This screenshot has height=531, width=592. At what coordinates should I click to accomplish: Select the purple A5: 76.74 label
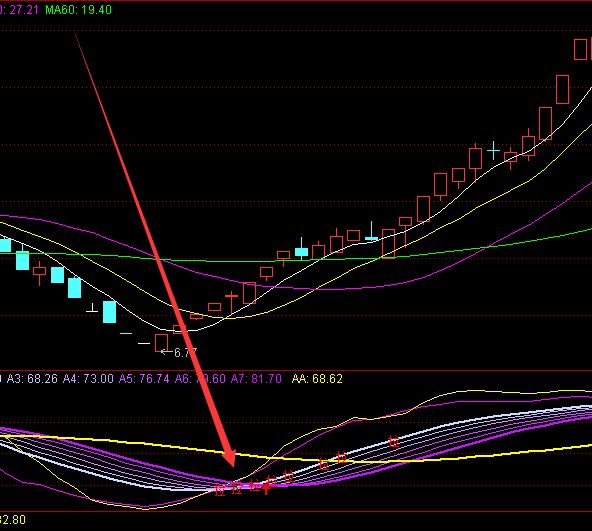coord(144,378)
